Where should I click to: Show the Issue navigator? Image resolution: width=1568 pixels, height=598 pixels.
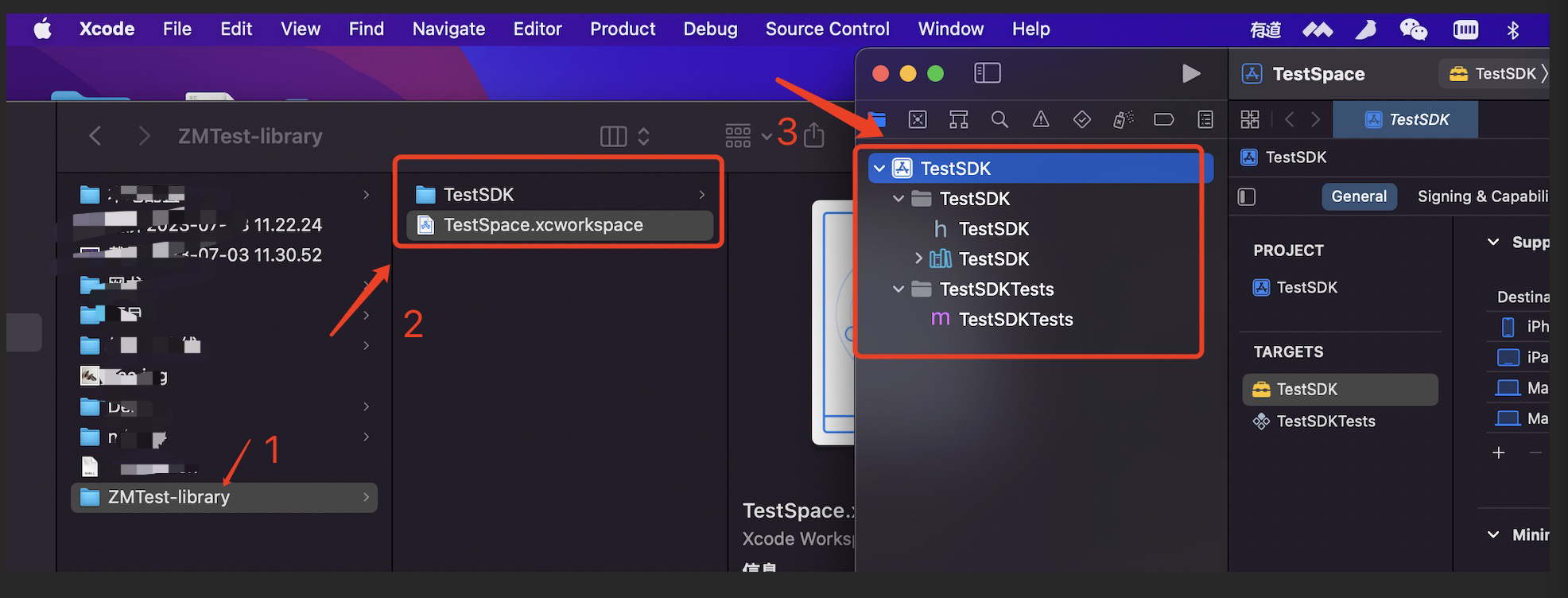point(1041,120)
